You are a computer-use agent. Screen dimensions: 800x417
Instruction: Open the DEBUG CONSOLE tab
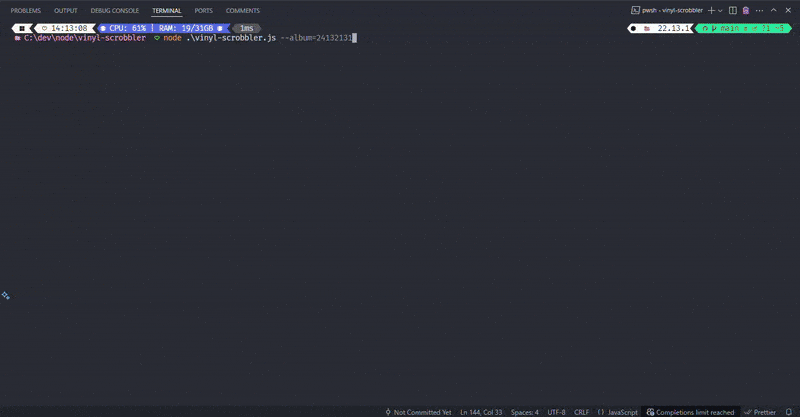pos(115,10)
